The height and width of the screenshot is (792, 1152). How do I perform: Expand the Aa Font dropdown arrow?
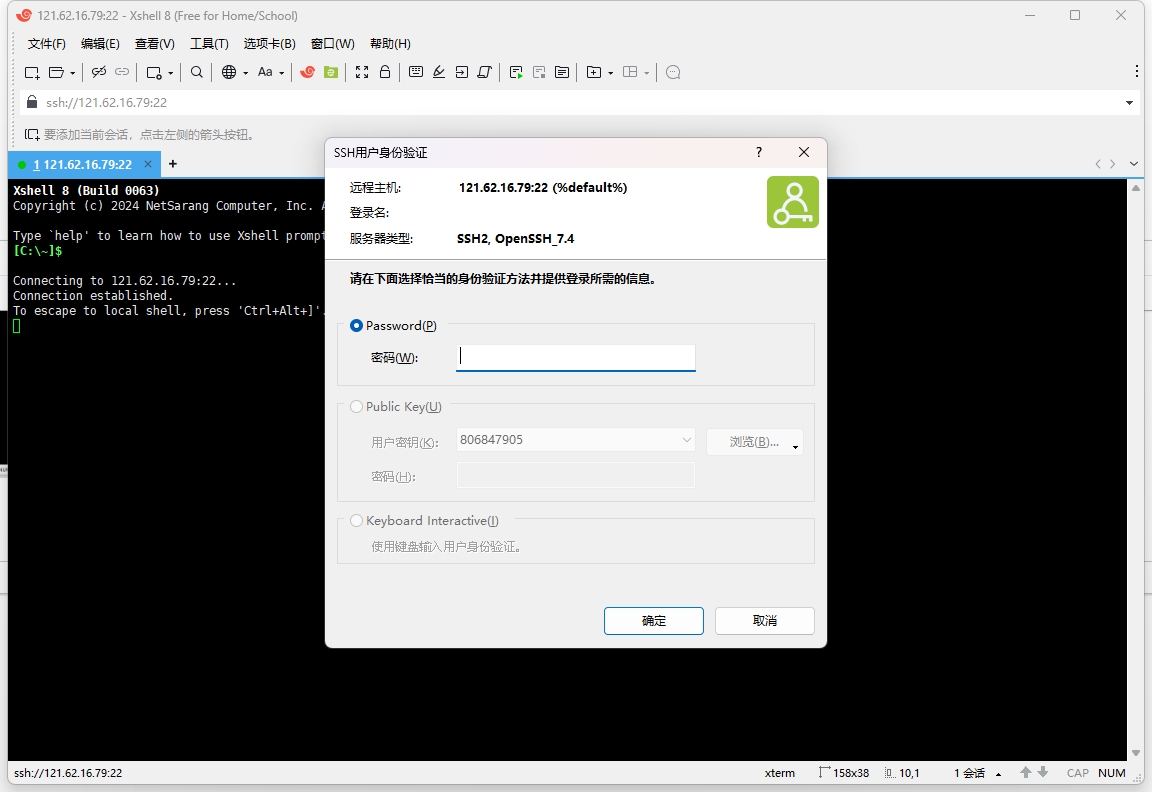pyautogui.click(x=281, y=73)
